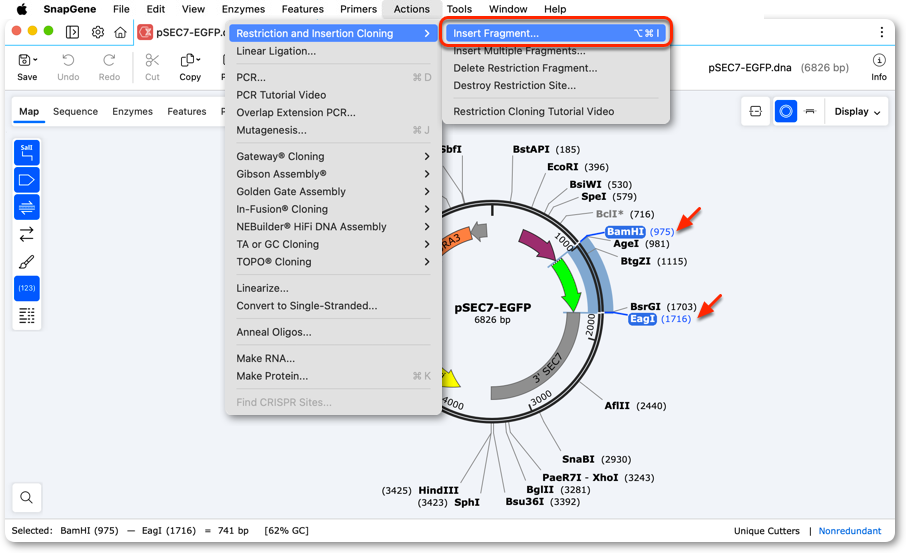
Task: Expand Gibson Assembly submenu
Action: [x=333, y=174]
